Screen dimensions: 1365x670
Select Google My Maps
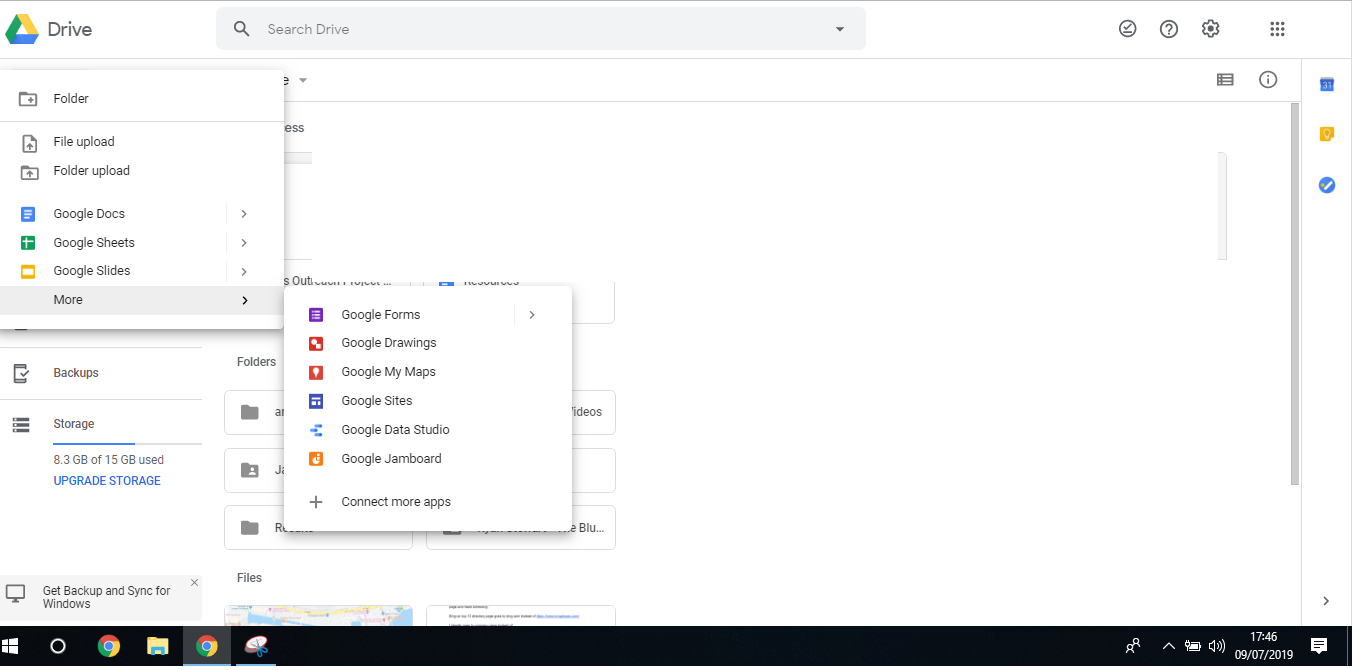pos(428,372)
